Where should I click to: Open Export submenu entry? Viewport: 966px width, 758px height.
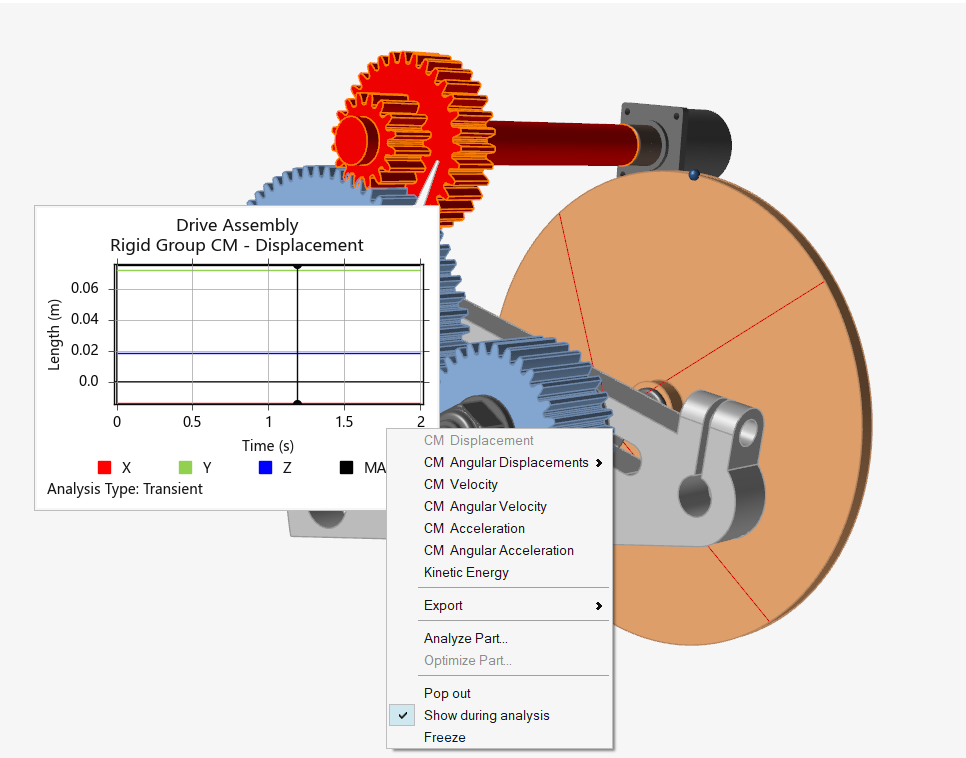pyautogui.click(x=443, y=606)
